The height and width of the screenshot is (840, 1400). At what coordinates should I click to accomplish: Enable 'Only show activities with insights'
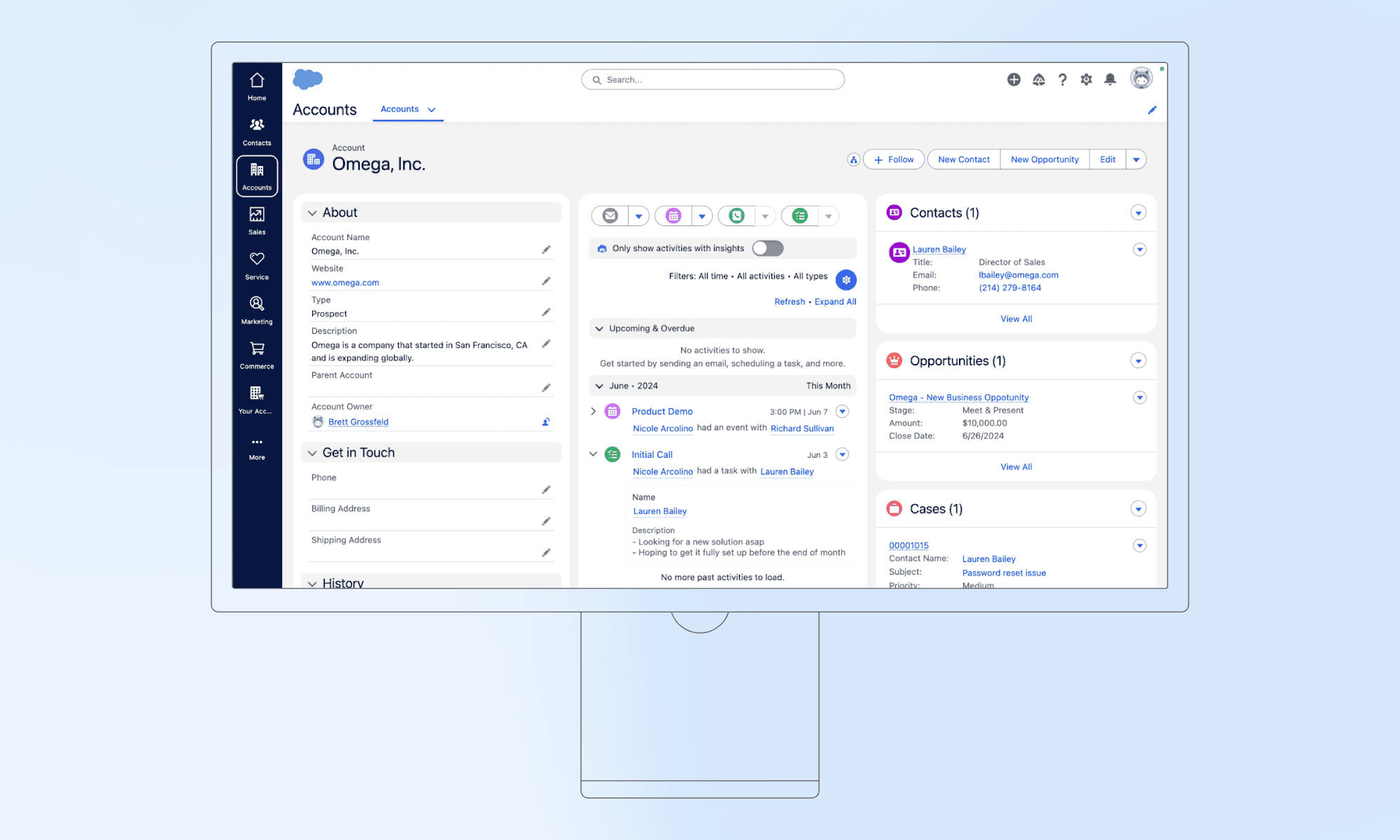point(767,248)
